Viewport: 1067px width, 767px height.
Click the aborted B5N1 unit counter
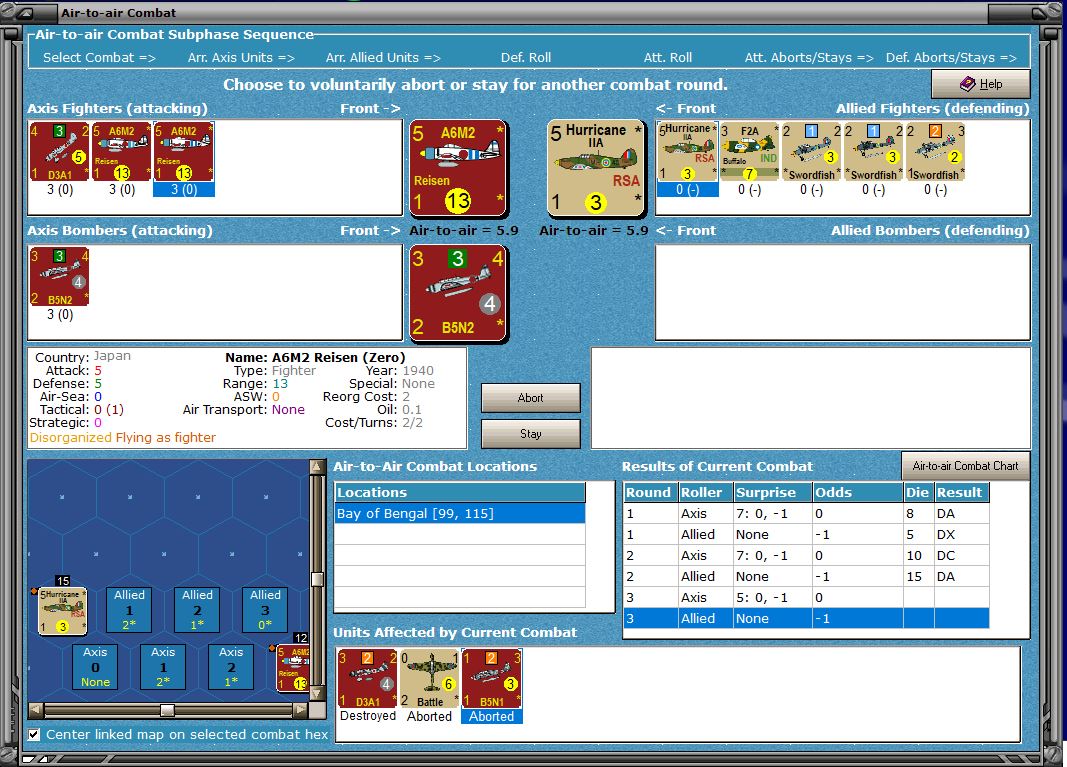[491, 679]
